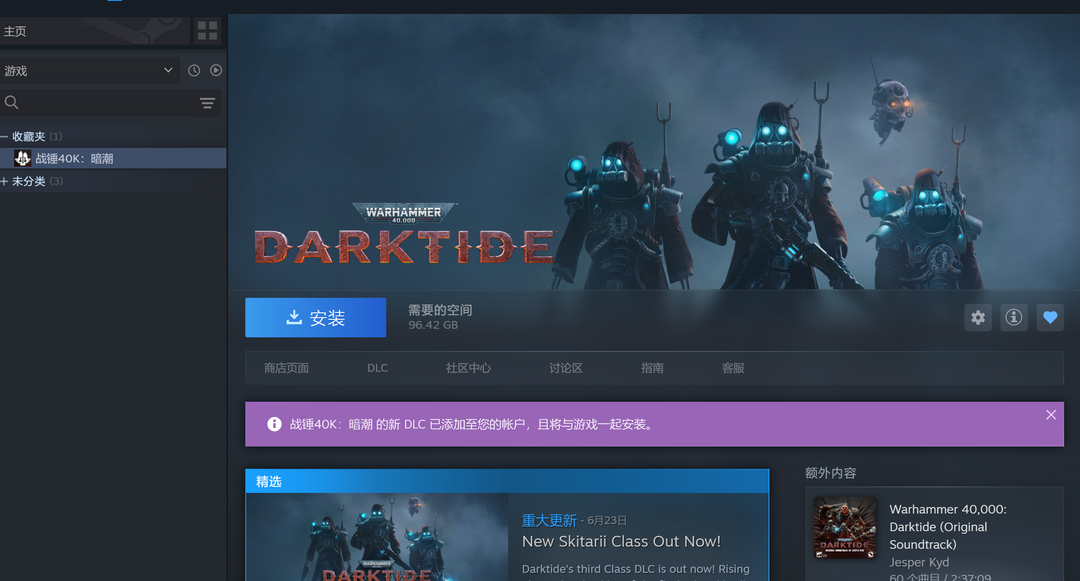Toggle ready-to-play filter icon
Screen dimensions: 1080x581
coord(216,70)
